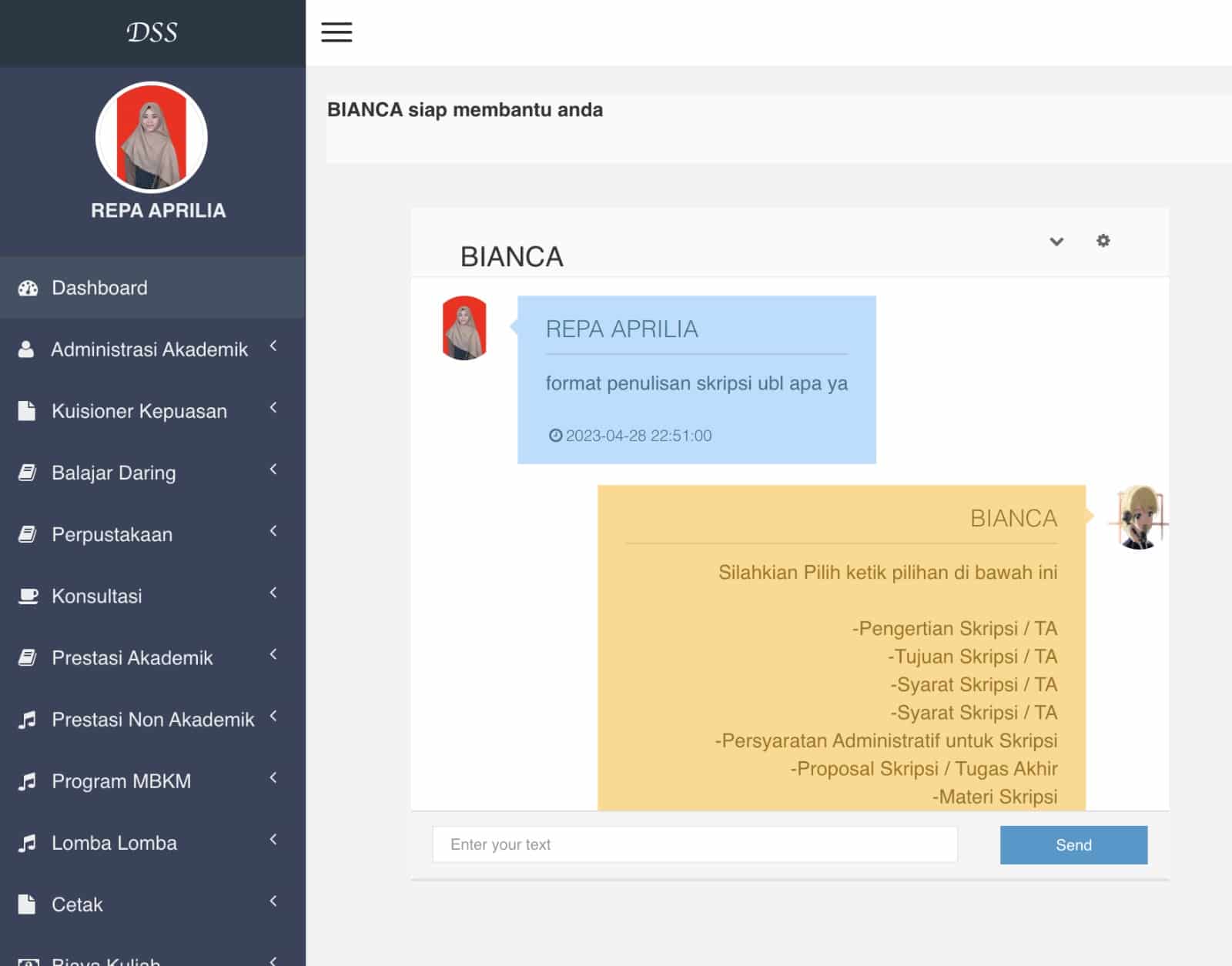Click REPA APRILIA sidebar profile photo
Viewport: 1232px width, 966px height.
coord(152,138)
